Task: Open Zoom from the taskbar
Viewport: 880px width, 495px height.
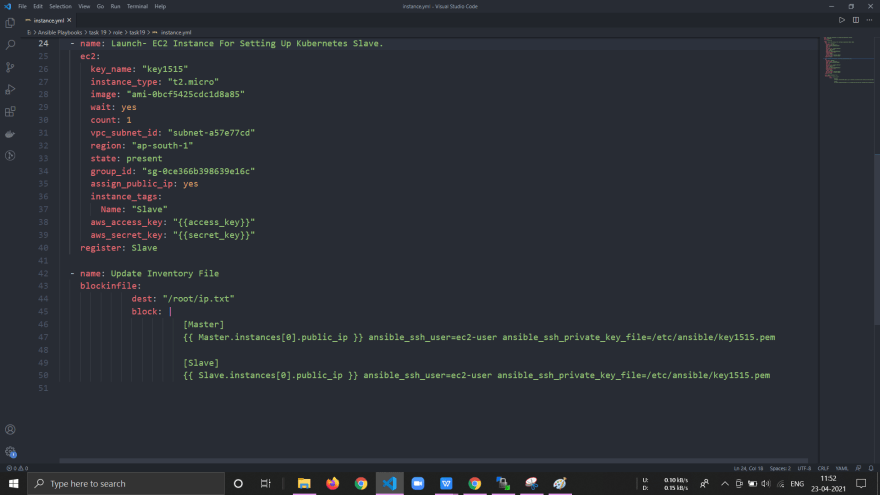Action: (418, 483)
